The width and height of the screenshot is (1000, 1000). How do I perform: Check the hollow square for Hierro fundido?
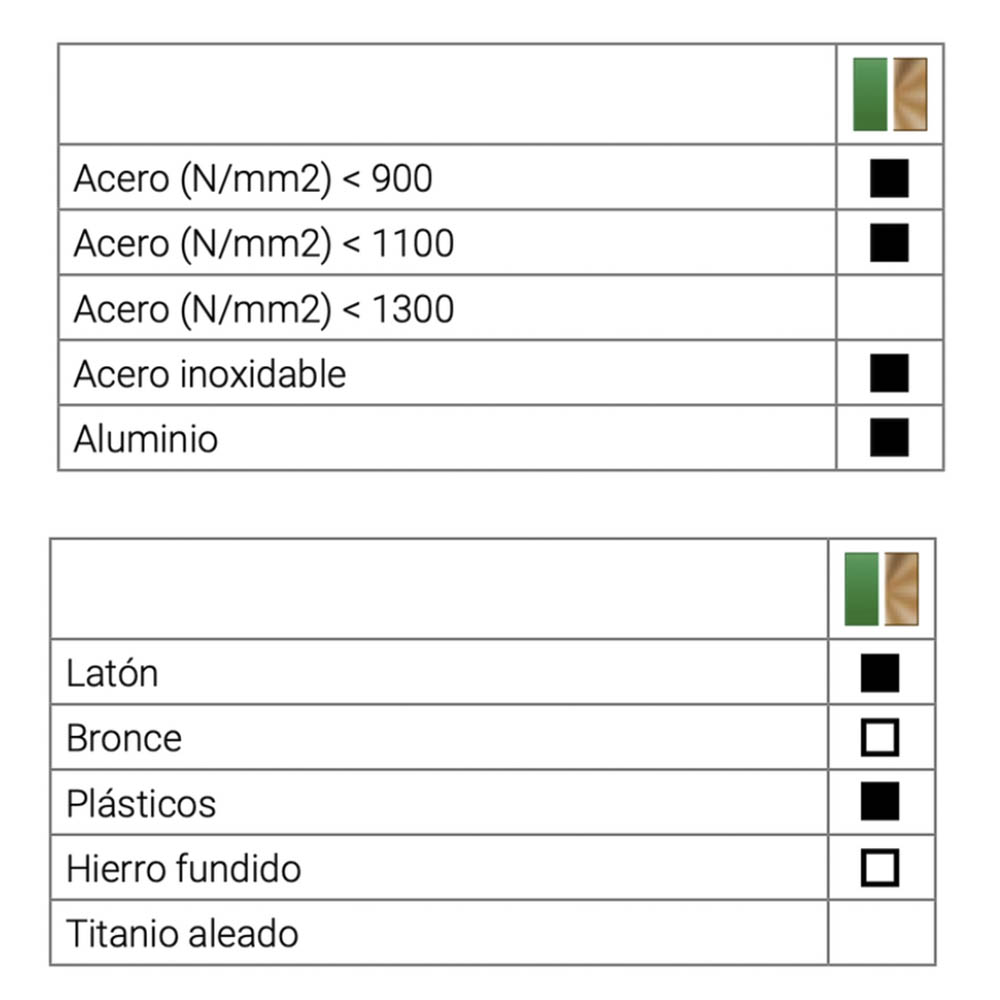(880, 867)
